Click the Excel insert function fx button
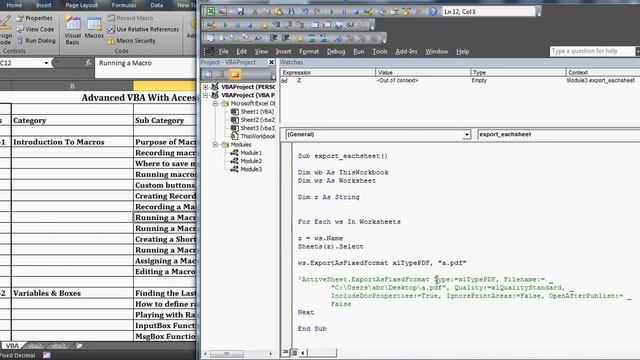 pyautogui.click(x=89, y=63)
